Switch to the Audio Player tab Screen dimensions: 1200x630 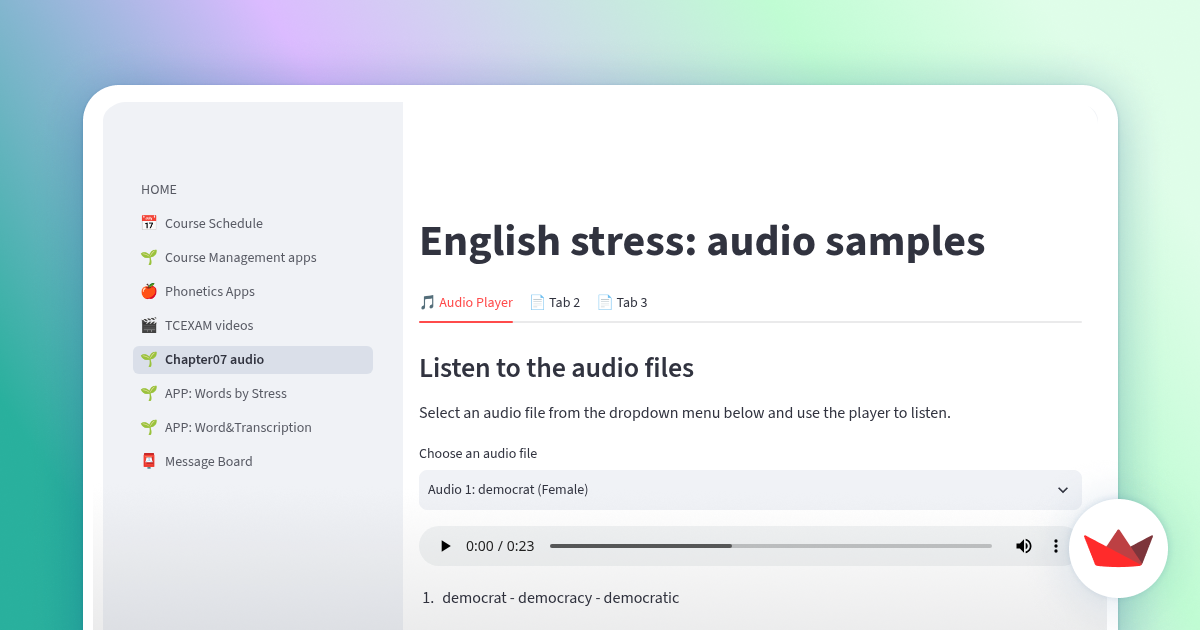(x=466, y=302)
